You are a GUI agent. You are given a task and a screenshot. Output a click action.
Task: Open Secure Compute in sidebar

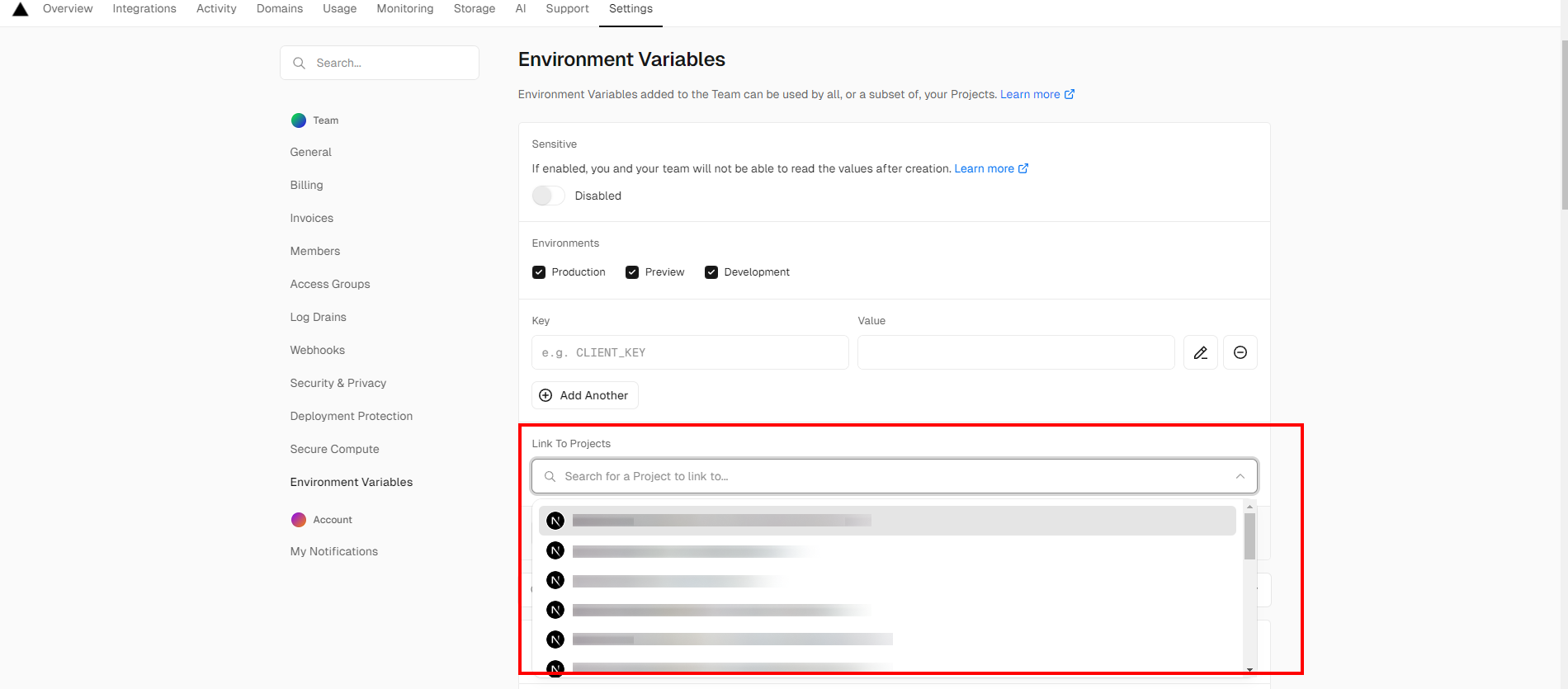[335, 449]
